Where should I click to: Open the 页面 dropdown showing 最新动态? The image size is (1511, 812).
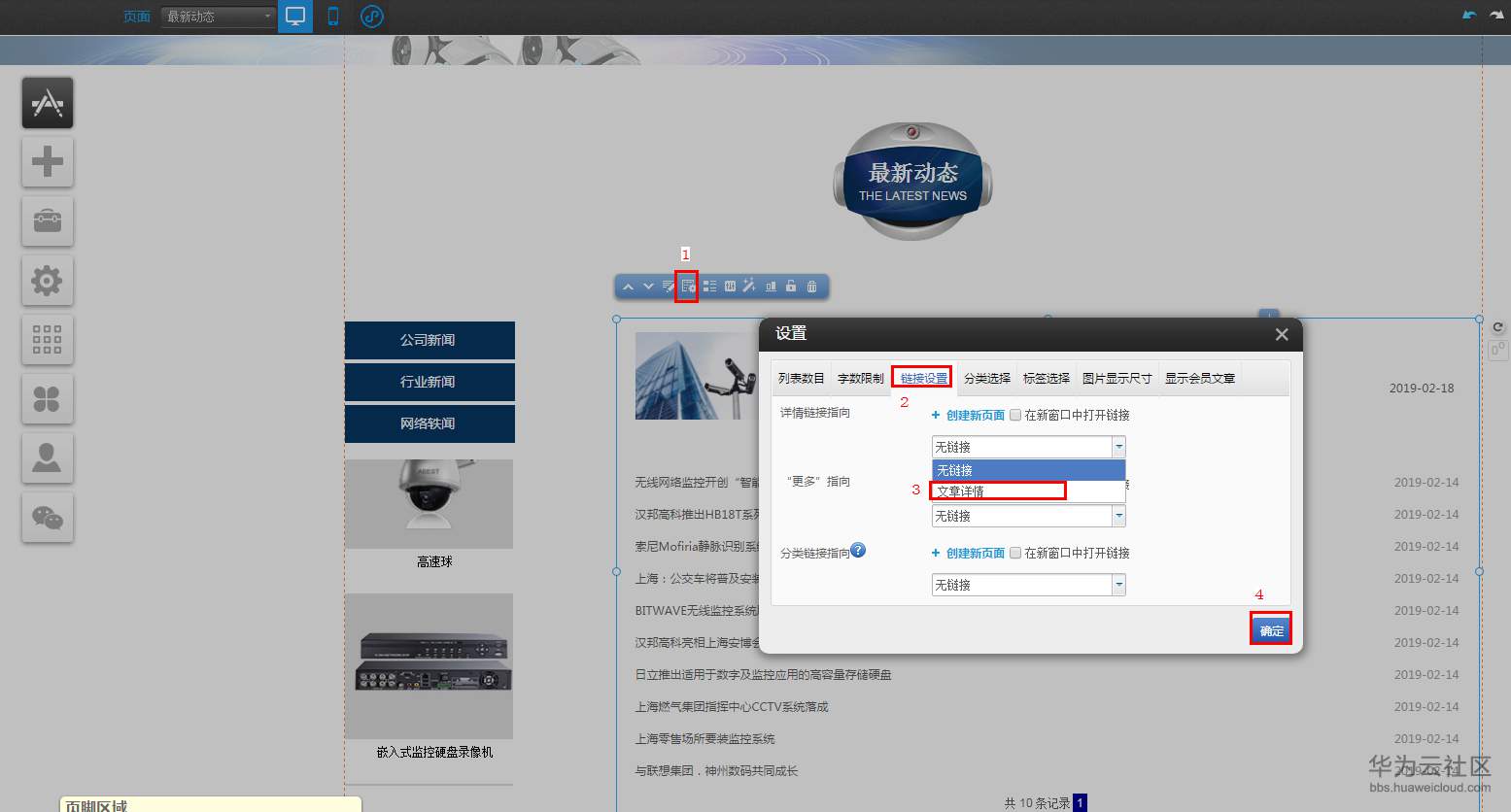coord(216,16)
